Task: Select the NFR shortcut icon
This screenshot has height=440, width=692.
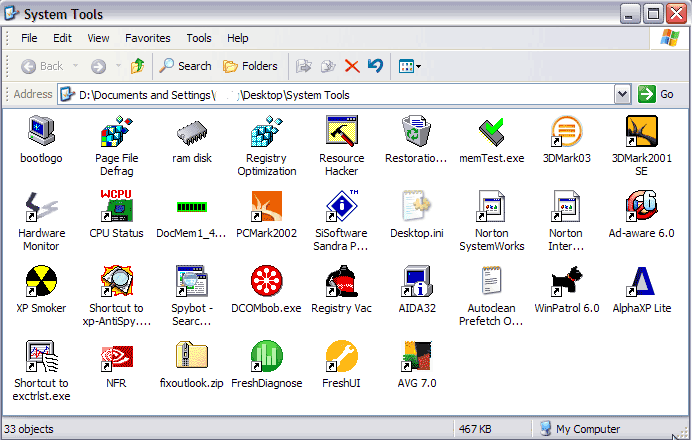Action: pos(117,357)
